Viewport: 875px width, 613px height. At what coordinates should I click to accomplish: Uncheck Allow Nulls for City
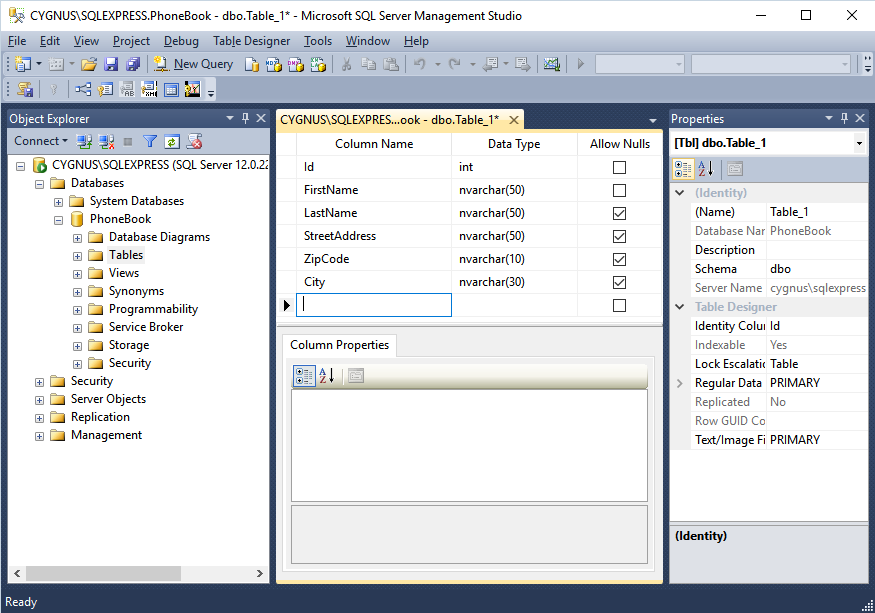pos(619,282)
